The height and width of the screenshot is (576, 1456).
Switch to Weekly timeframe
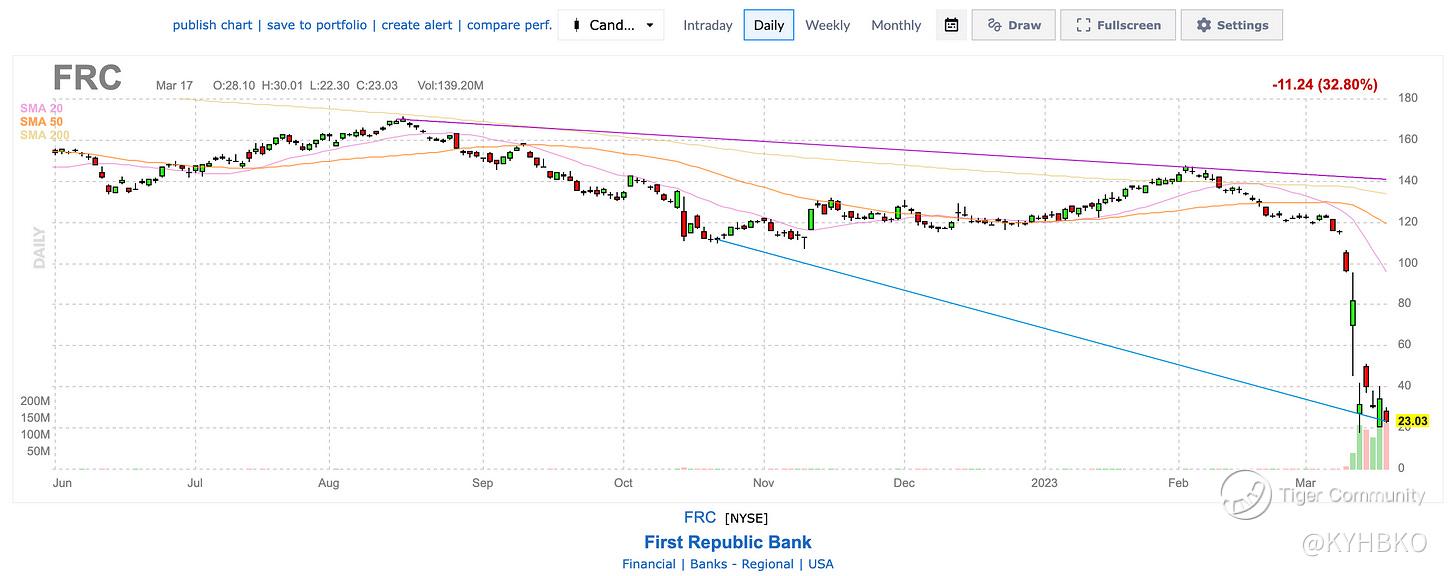828,25
